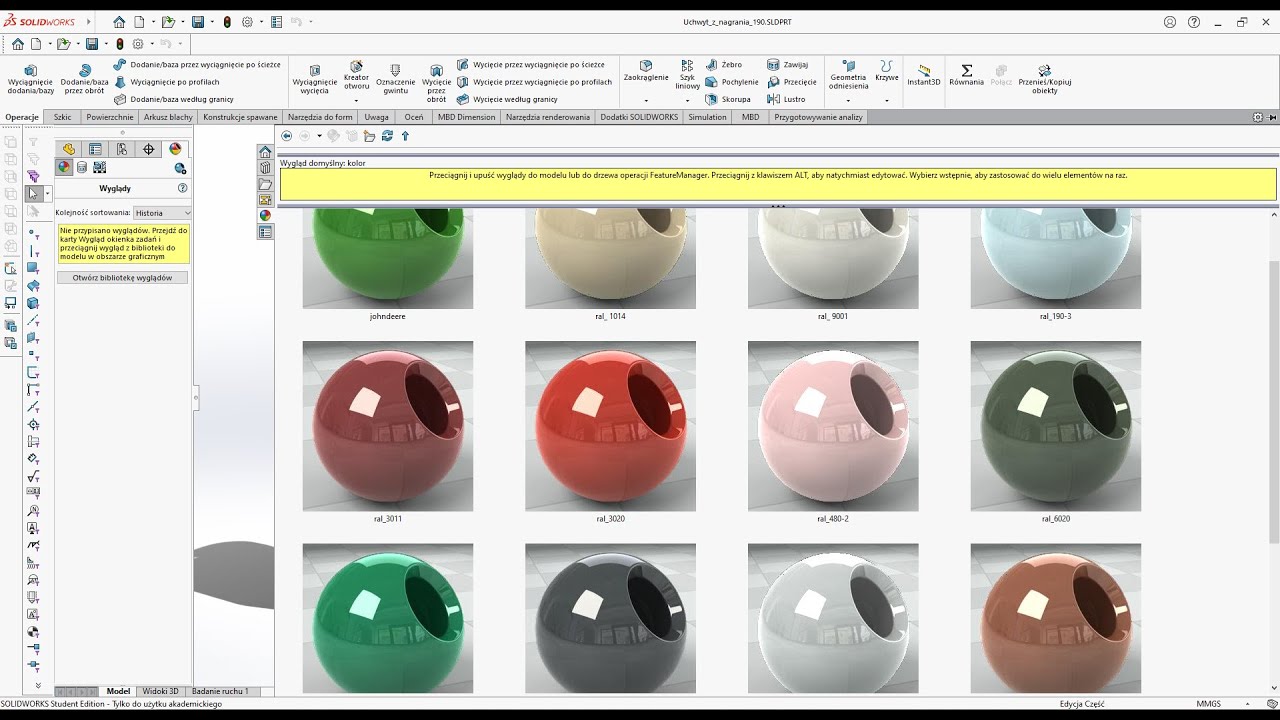The width and height of the screenshot is (1280, 720).
Task: Expand the Szyk liniowy dropdown arrow
Action: (687, 101)
